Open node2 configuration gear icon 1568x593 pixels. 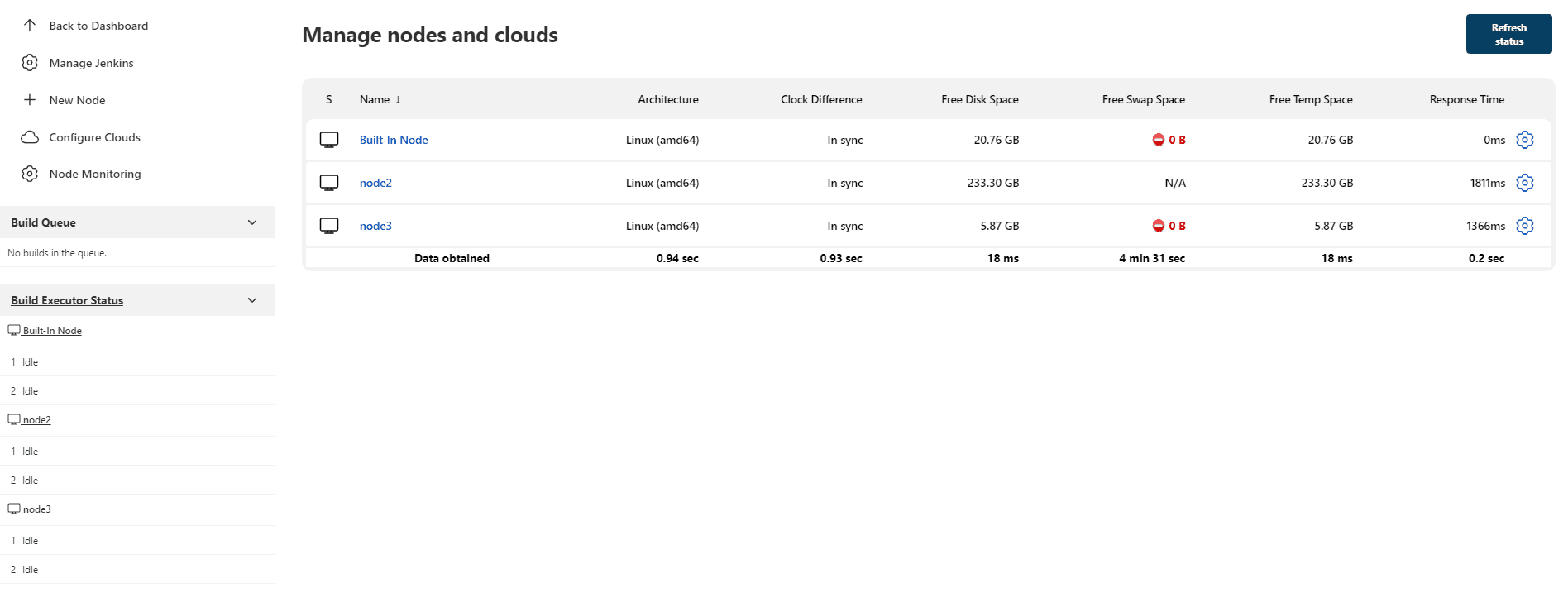pyautogui.click(x=1524, y=183)
